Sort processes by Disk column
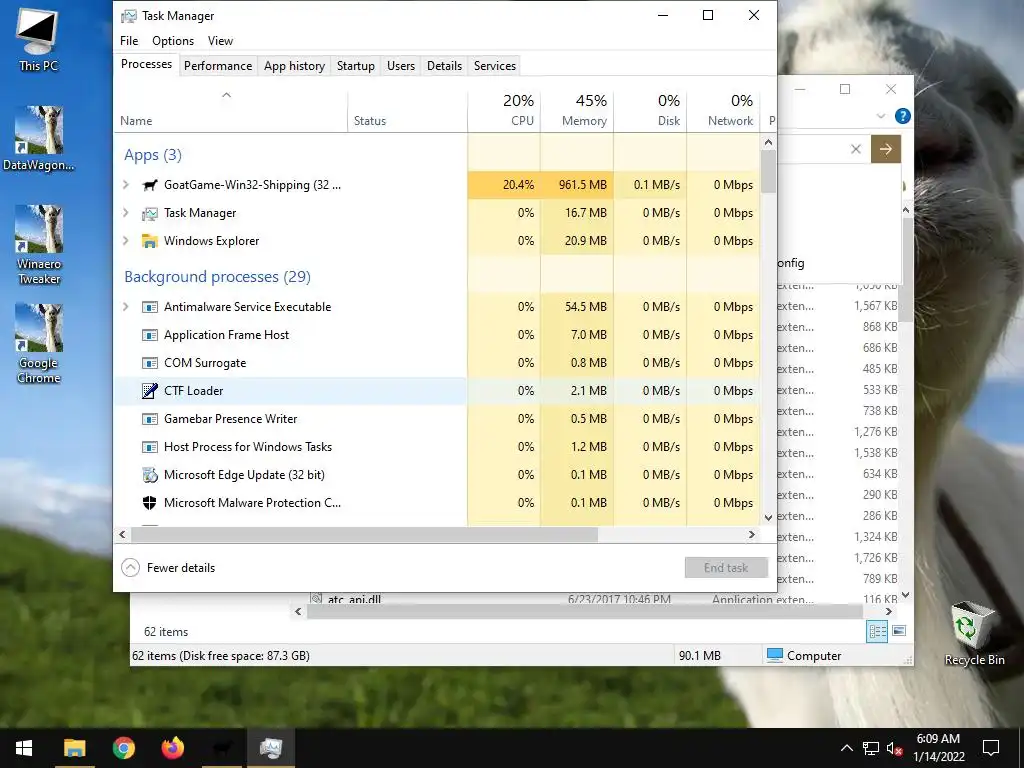Image resolution: width=1024 pixels, height=768 pixels. [650, 110]
